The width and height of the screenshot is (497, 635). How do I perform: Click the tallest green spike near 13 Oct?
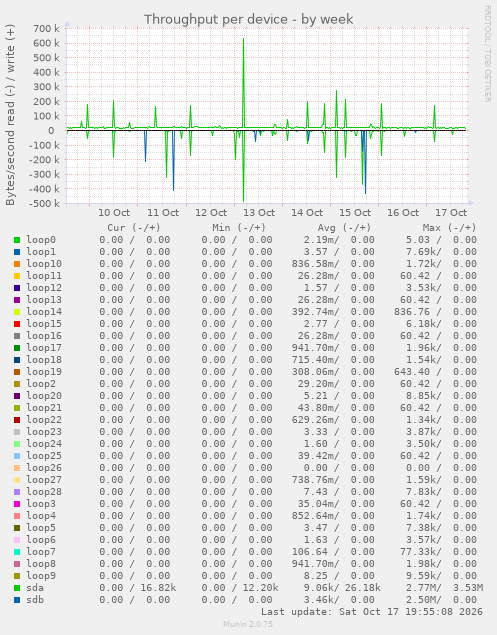[243, 83]
